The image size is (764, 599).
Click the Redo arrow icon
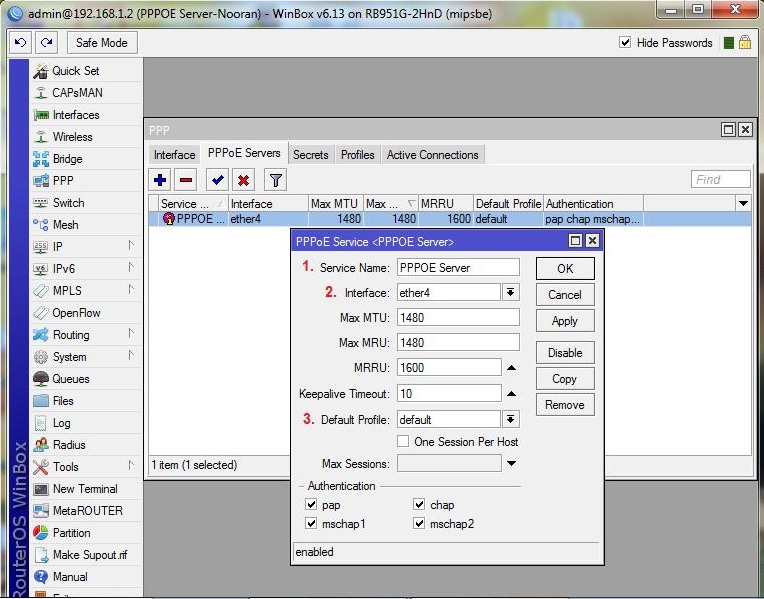(47, 42)
